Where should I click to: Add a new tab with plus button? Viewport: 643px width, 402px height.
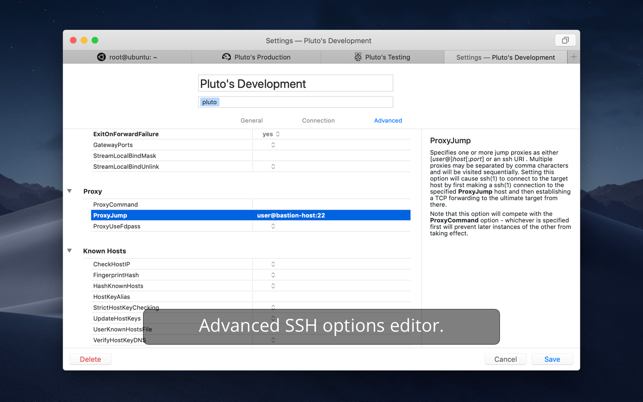(573, 57)
